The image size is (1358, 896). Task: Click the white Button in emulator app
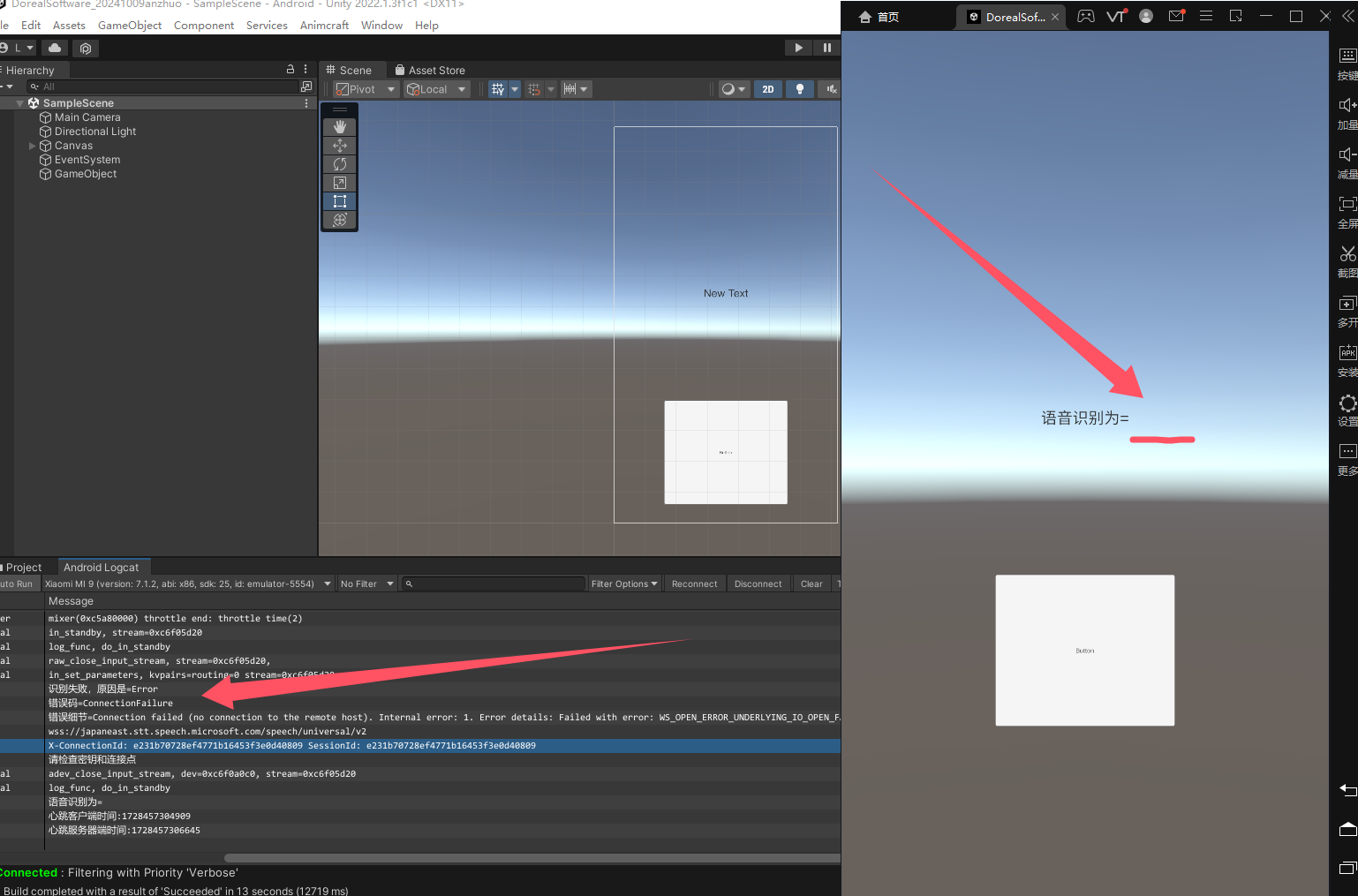click(1084, 651)
